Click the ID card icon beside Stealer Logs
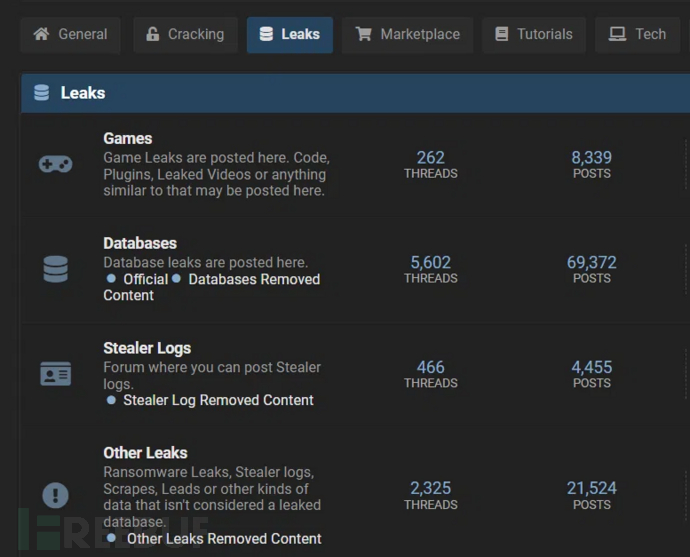 point(55,374)
